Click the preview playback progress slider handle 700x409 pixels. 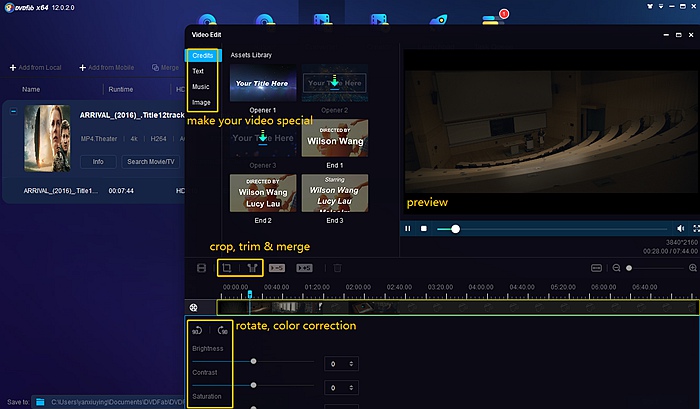pyautogui.click(x=455, y=229)
